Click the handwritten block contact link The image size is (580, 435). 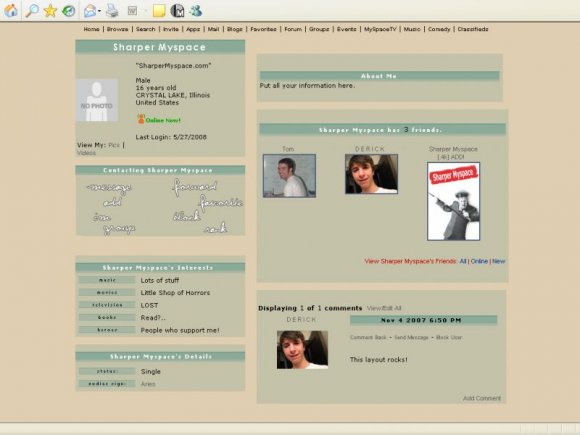187,216
